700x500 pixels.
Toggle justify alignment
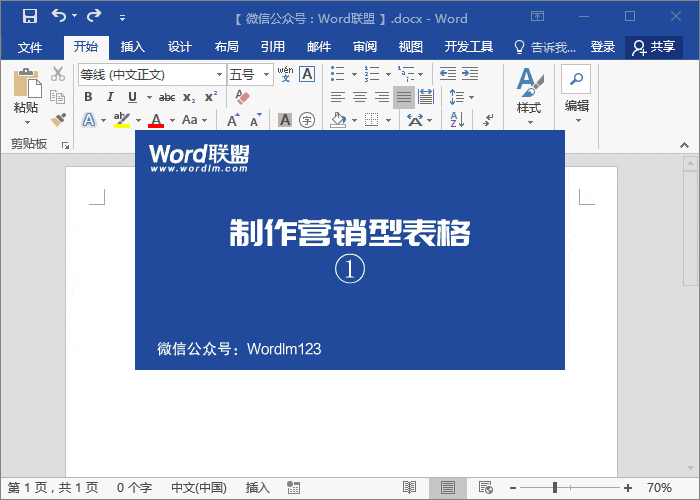point(404,97)
